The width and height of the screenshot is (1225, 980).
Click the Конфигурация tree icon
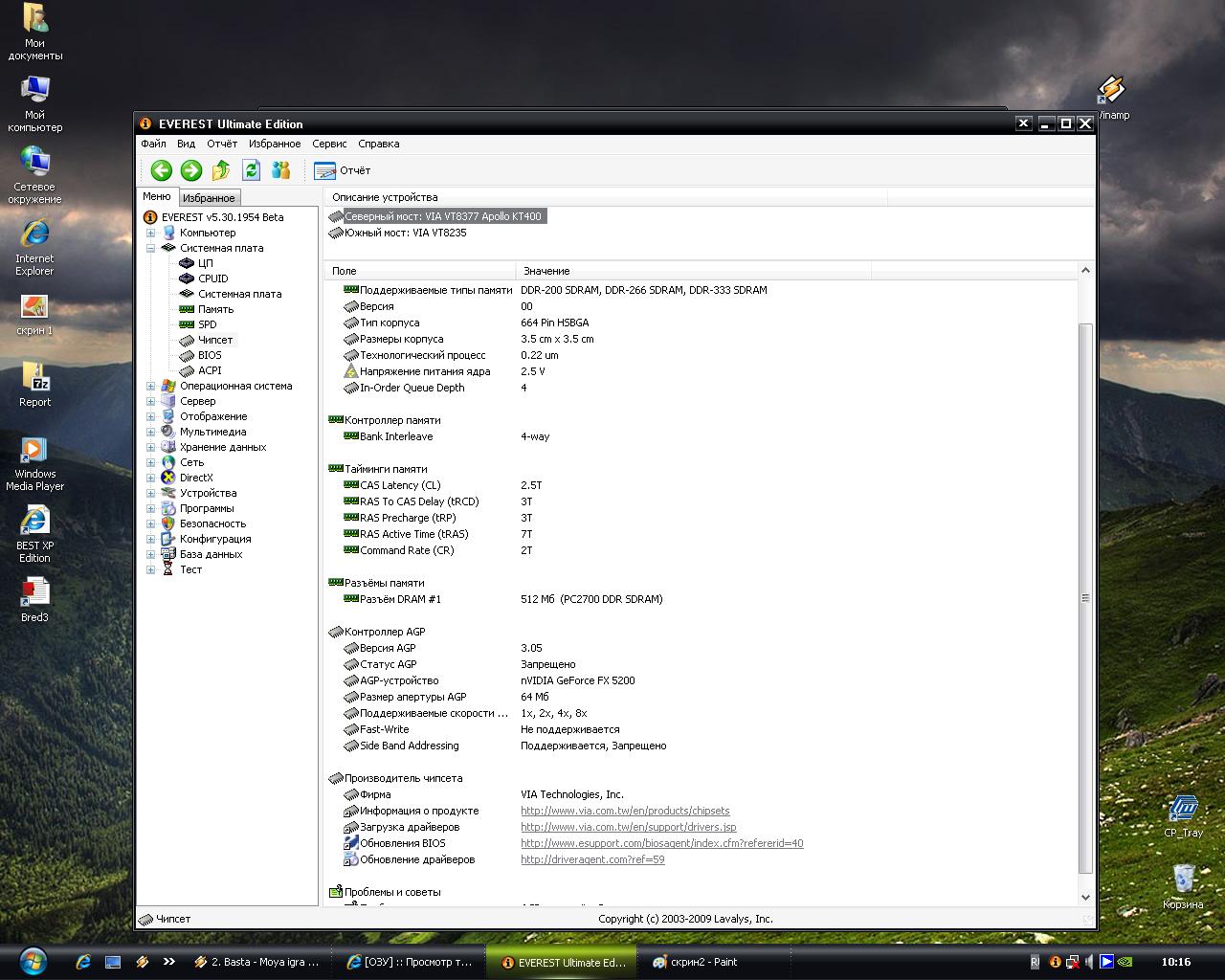click(168, 539)
